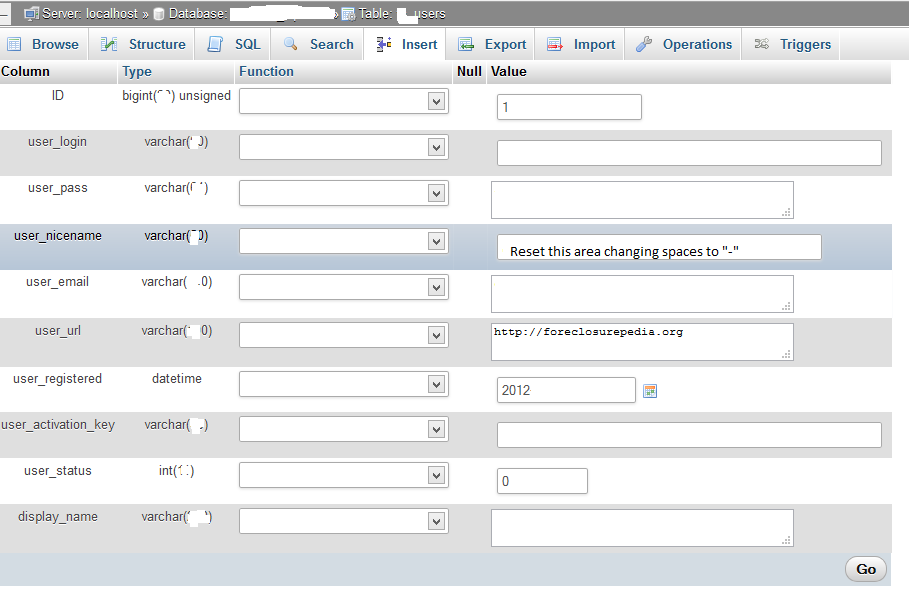Click the Operations wrench icon
This screenshot has height=595, width=909.
pyautogui.click(x=643, y=44)
